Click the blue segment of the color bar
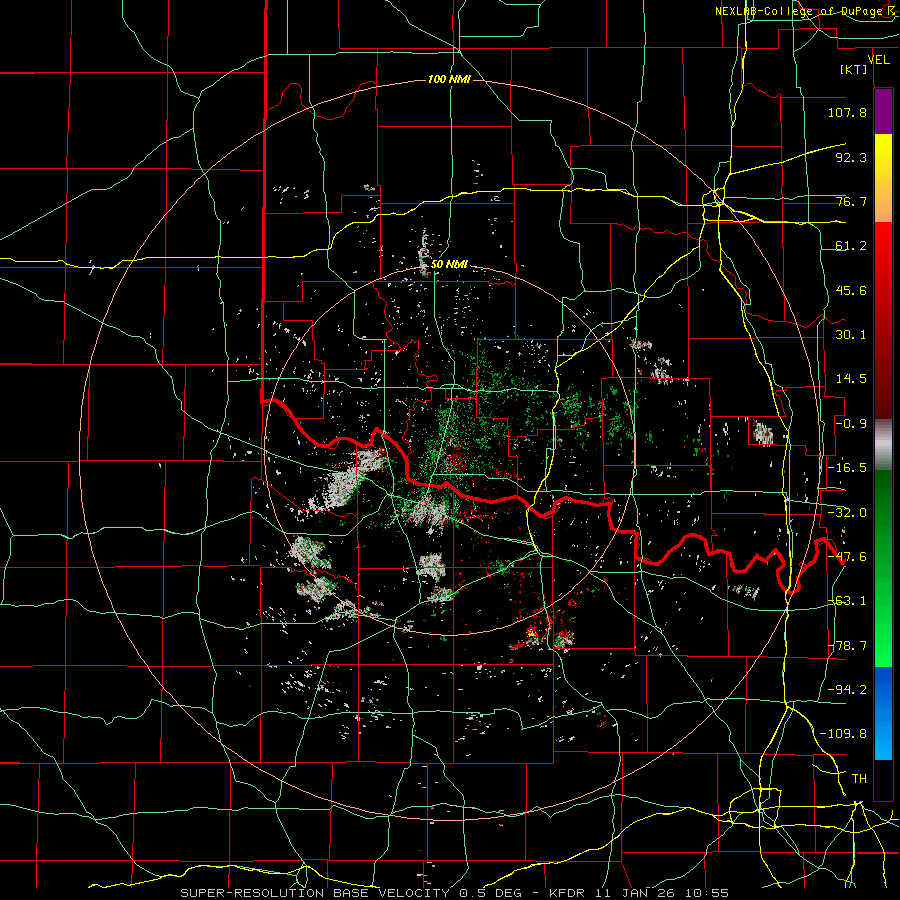Viewport: 900px width, 900px height. pyautogui.click(x=883, y=713)
